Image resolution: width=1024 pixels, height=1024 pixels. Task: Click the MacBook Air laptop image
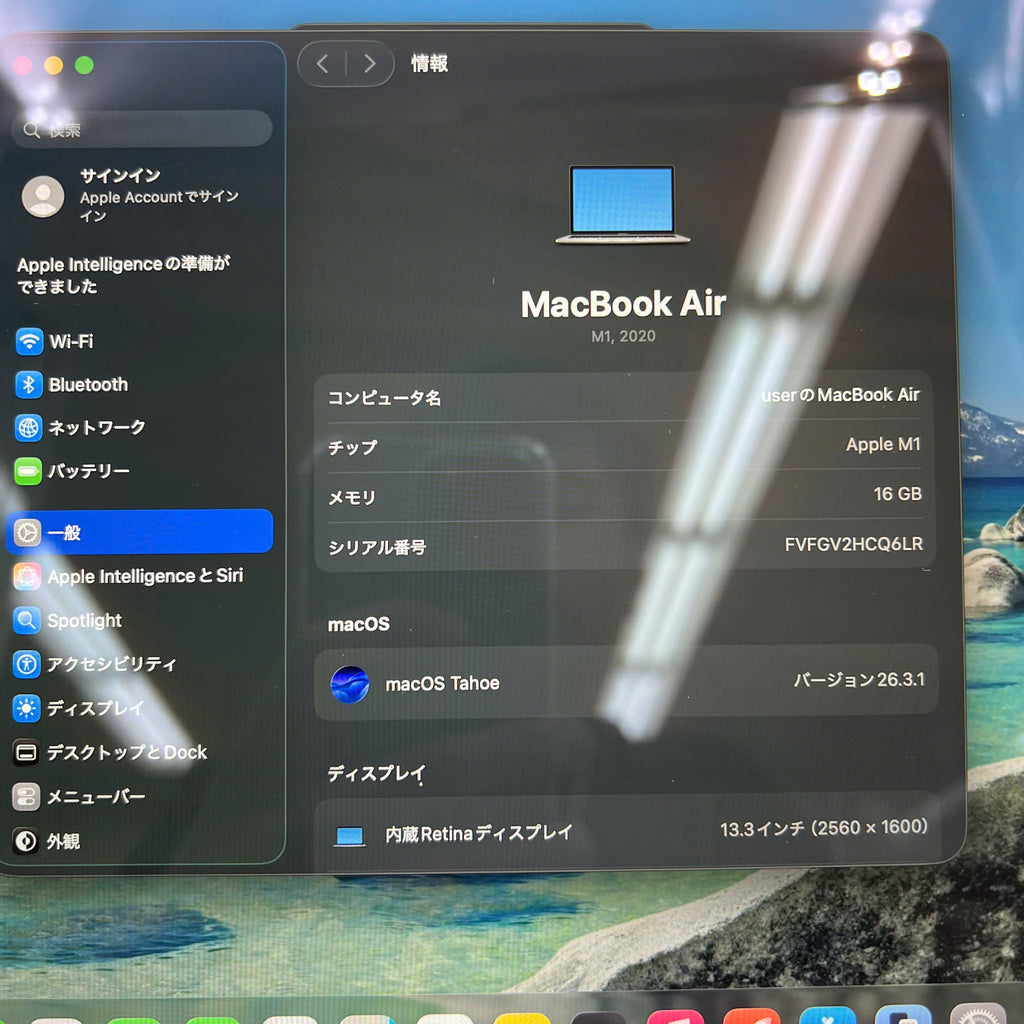[x=622, y=204]
